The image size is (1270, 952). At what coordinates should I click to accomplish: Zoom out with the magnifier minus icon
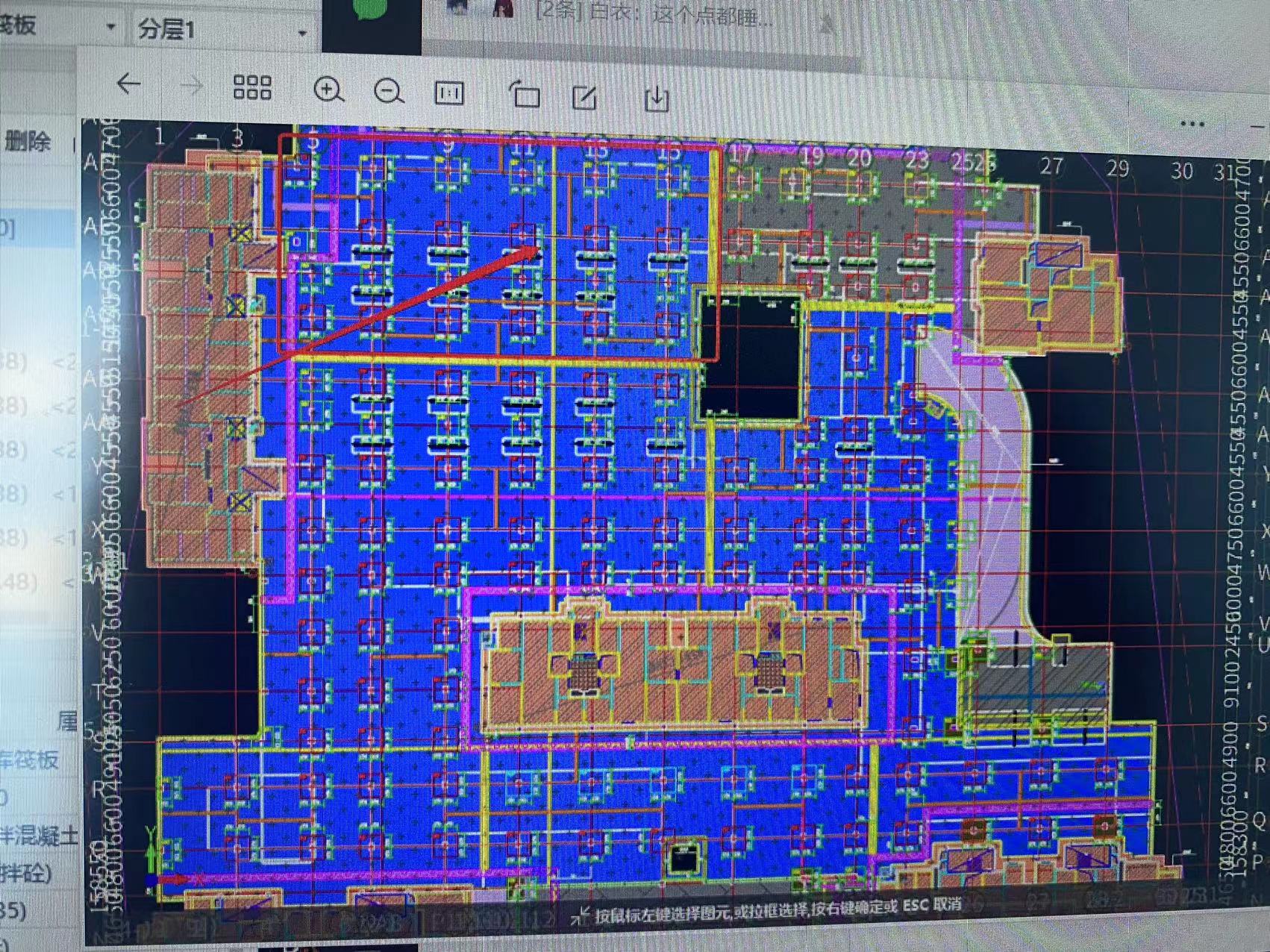[389, 92]
